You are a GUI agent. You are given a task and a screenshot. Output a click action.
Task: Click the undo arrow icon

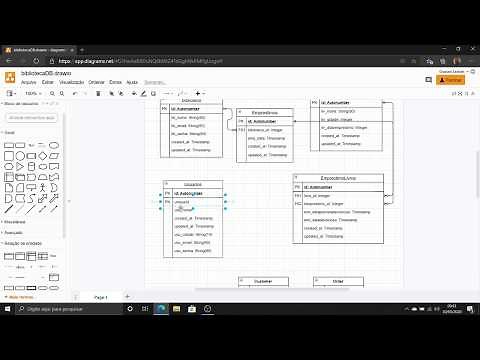tap(75, 94)
